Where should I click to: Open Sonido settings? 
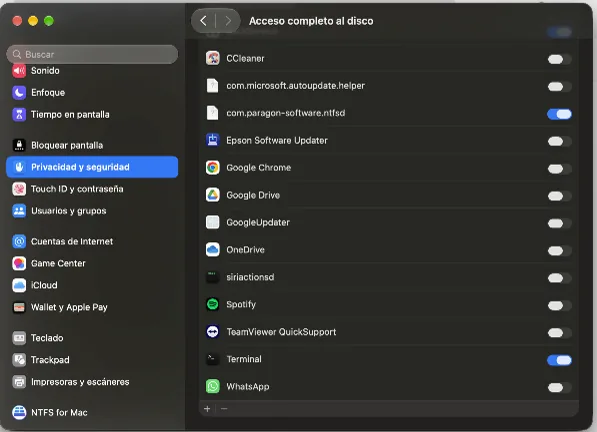click(92, 71)
